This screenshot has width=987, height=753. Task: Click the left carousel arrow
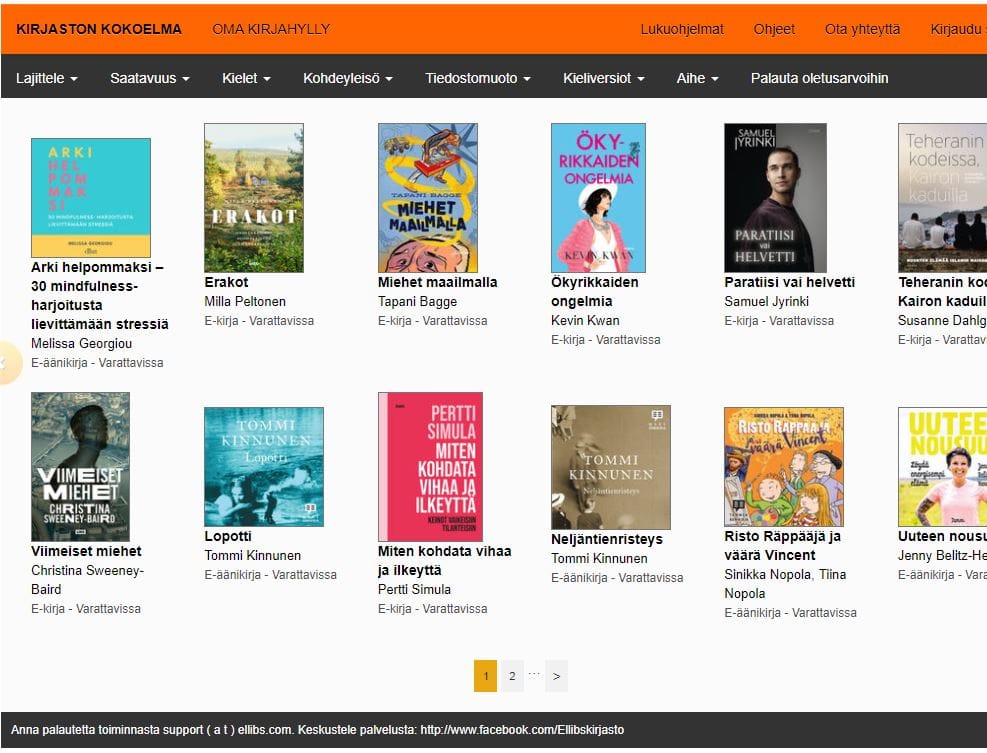[x=8, y=362]
